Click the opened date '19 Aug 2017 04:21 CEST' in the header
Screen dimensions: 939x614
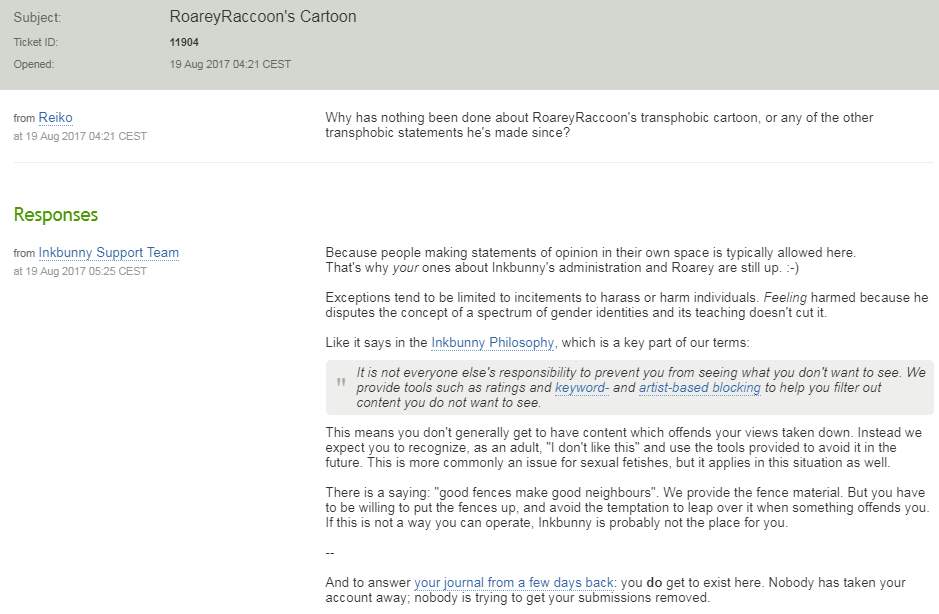(230, 65)
